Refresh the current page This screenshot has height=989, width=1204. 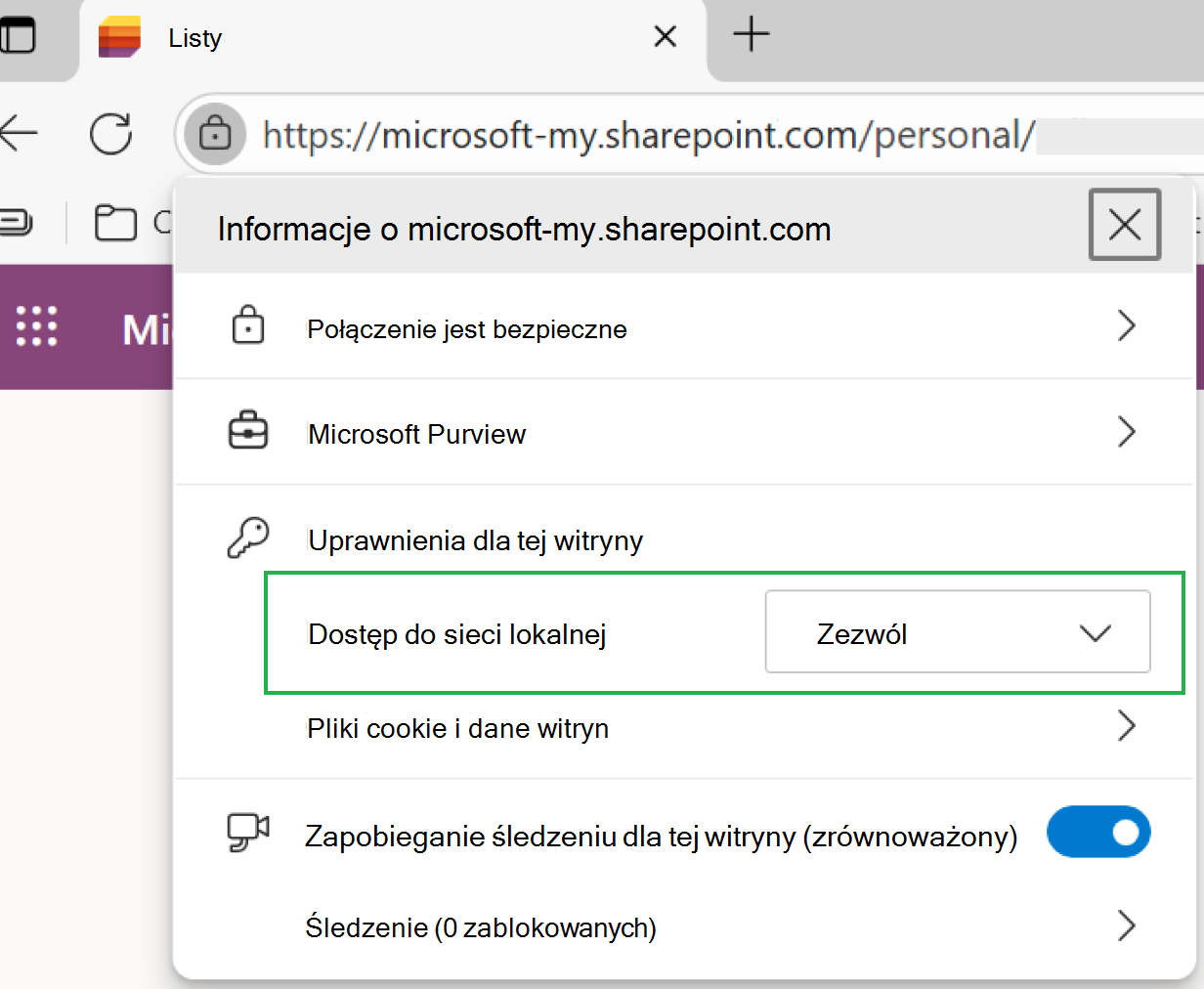111,134
